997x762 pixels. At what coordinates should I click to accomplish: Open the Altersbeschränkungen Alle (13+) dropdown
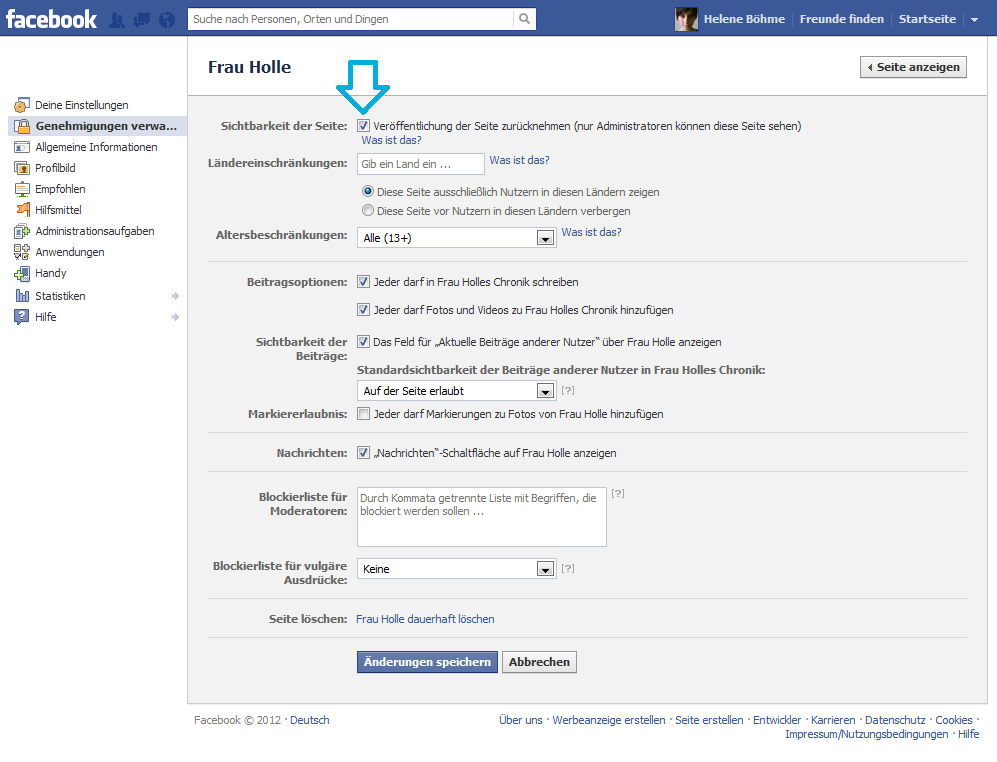click(457, 238)
